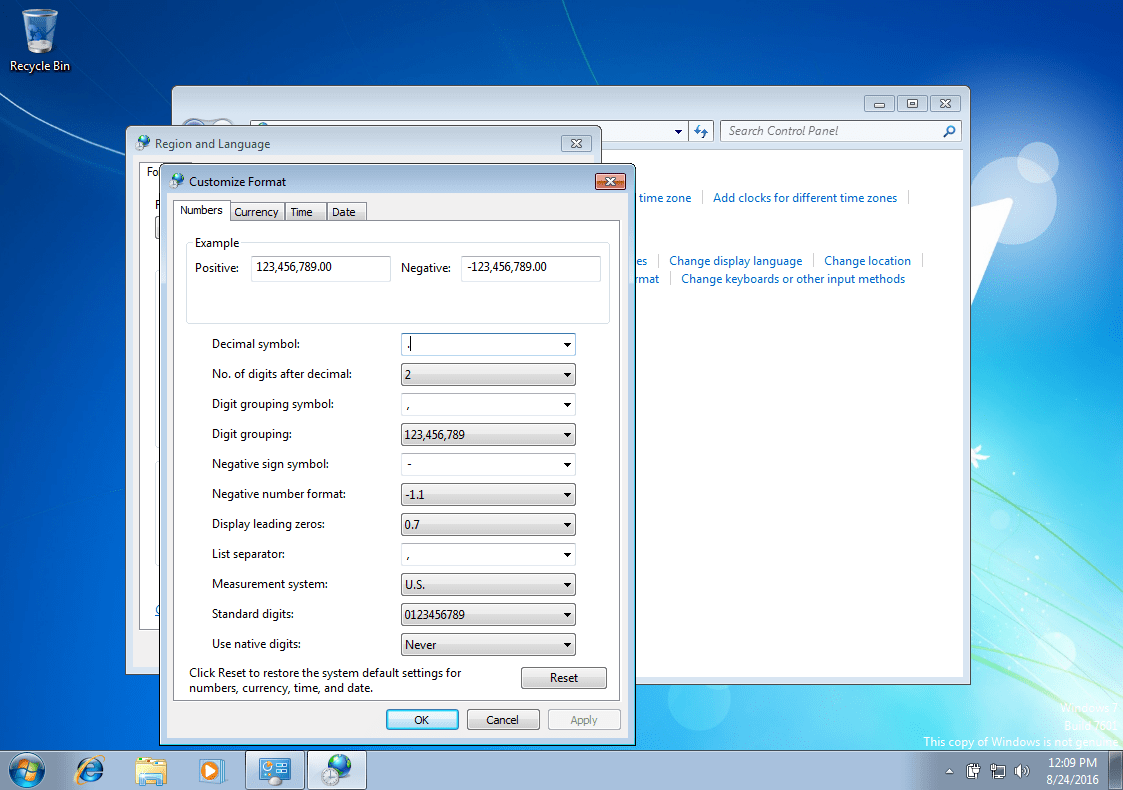1123x790 pixels.
Task: Expand the Decimal symbol dropdown
Action: click(x=567, y=345)
